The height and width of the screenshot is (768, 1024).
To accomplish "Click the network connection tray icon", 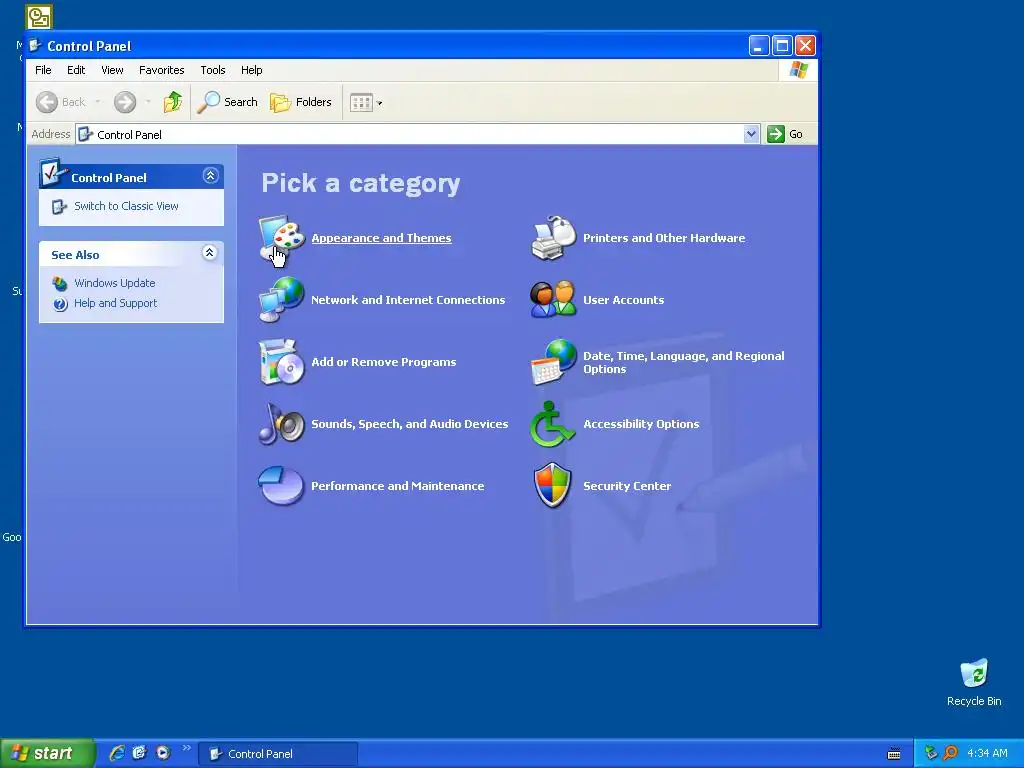I will pyautogui.click(x=931, y=753).
